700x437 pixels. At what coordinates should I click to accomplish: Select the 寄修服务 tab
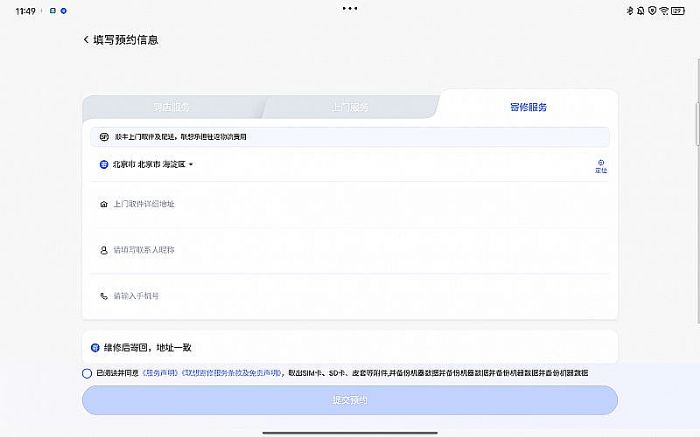528,107
